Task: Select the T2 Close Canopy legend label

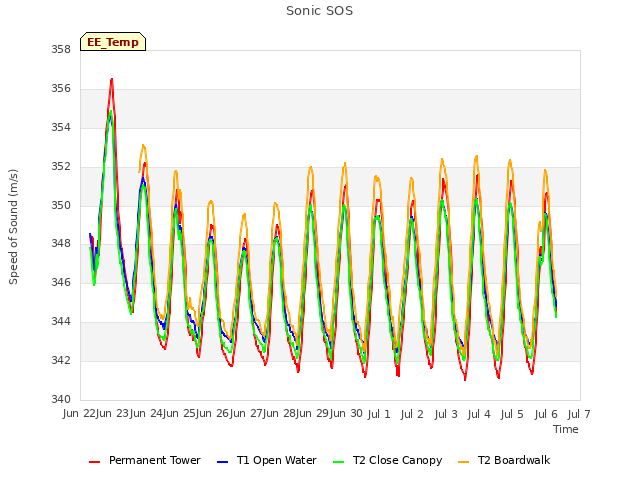Action: click(x=398, y=460)
